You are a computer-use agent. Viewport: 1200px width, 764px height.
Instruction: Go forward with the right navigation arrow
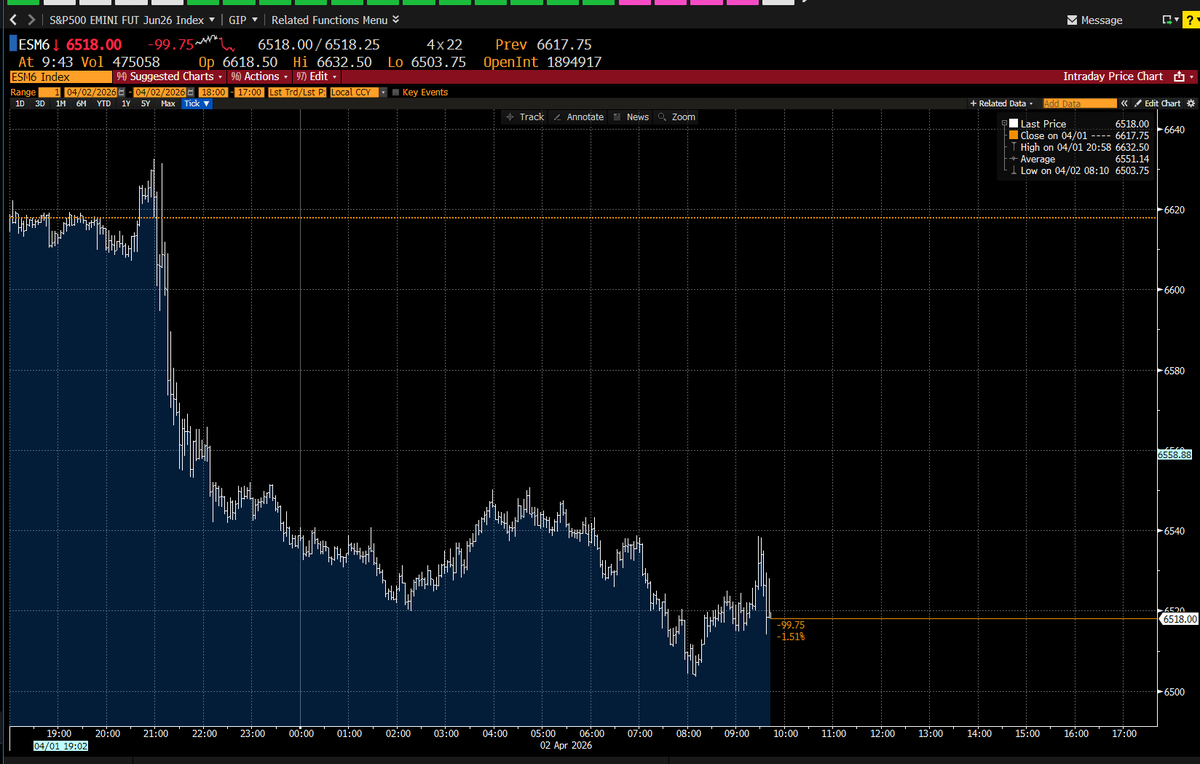pos(32,20)
